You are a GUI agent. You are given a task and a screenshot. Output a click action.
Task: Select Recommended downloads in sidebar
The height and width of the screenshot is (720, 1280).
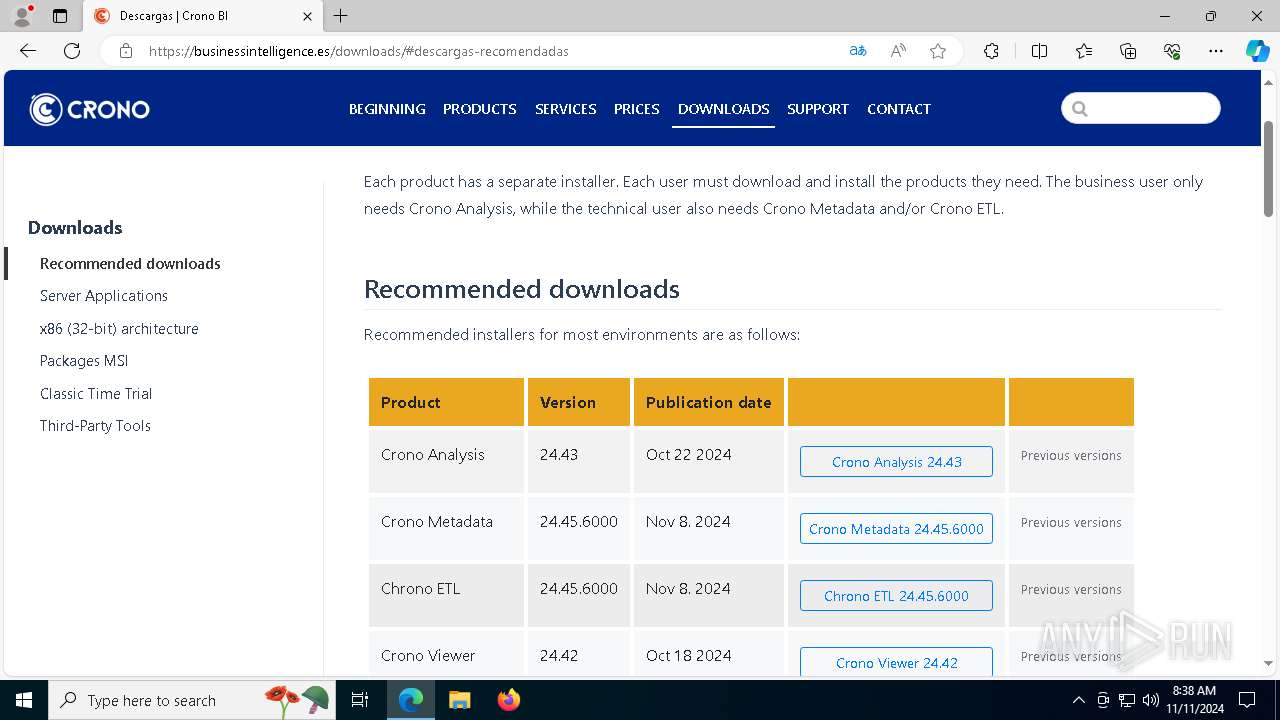[x=130, y=264]
